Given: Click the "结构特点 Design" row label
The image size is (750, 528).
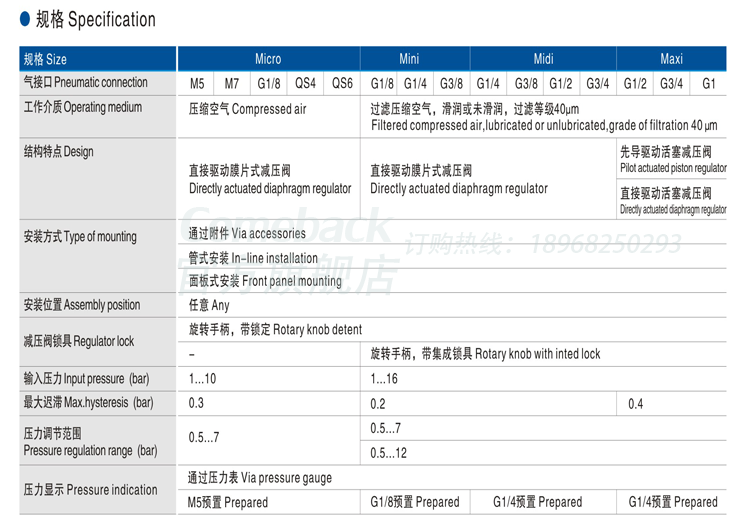Looking at the screenshot, I should coord(58,152).
